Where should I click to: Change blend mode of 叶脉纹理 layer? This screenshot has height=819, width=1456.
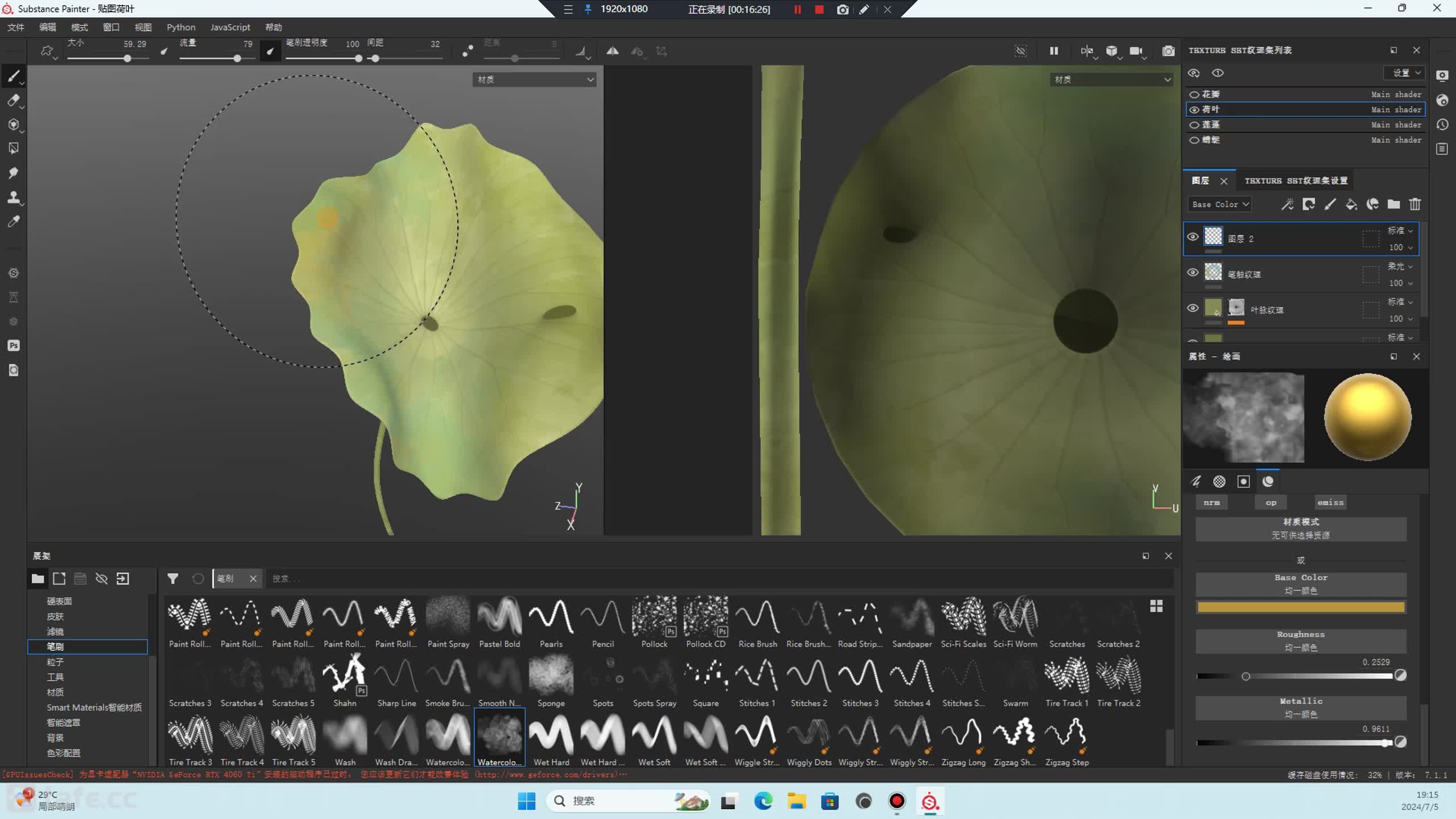pyautogui.click(x=1400, y=301)
